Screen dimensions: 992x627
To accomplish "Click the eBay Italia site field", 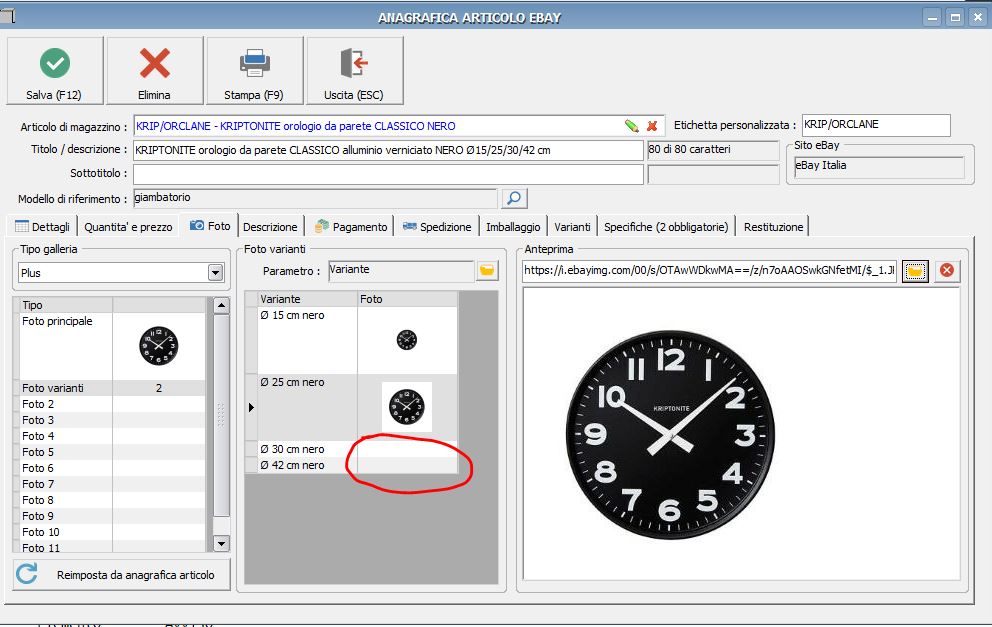I will (x=879, y=166).
